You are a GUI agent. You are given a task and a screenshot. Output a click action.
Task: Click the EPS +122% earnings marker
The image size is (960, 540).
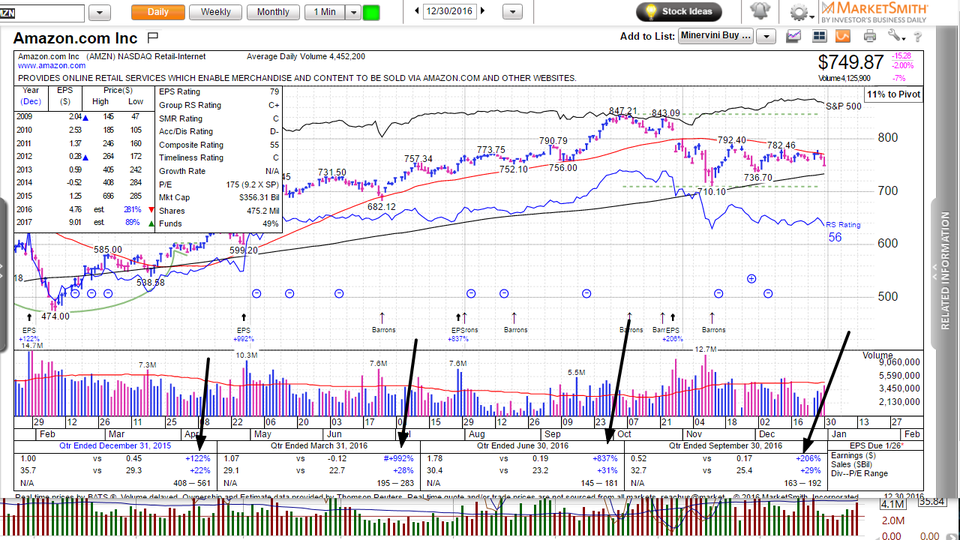click(29, 317)
